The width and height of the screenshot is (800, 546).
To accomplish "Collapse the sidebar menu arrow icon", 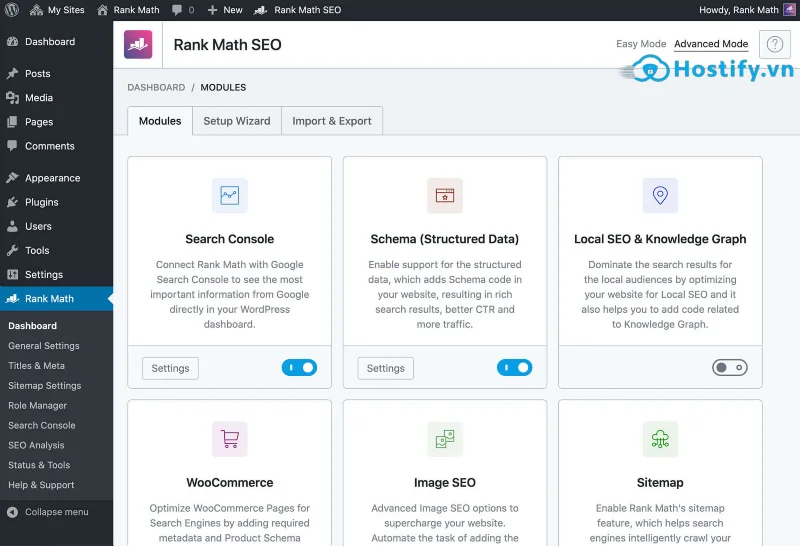I will (x=12, y=512).
